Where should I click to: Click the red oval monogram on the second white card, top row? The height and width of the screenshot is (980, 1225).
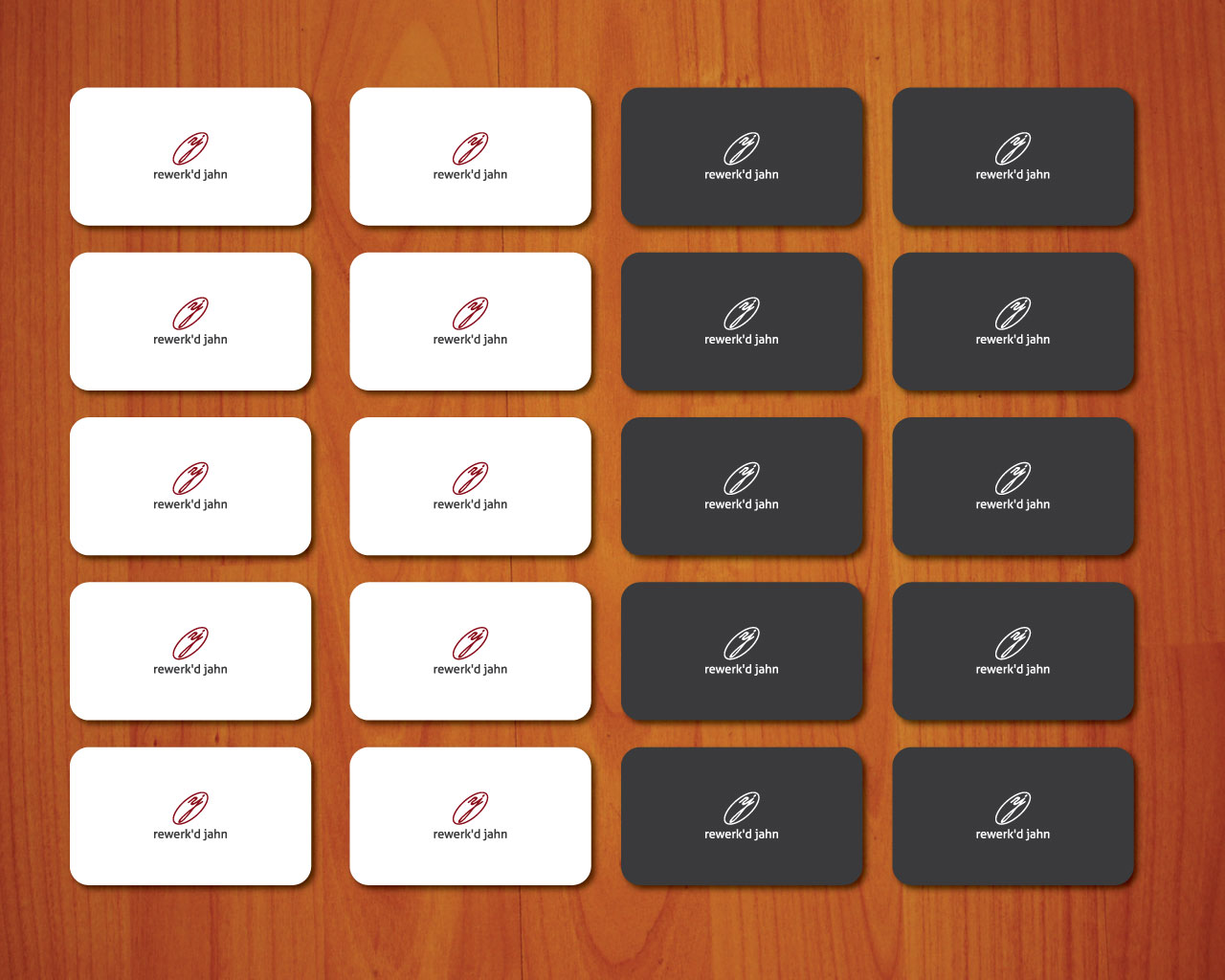click(x=470, y=145)
